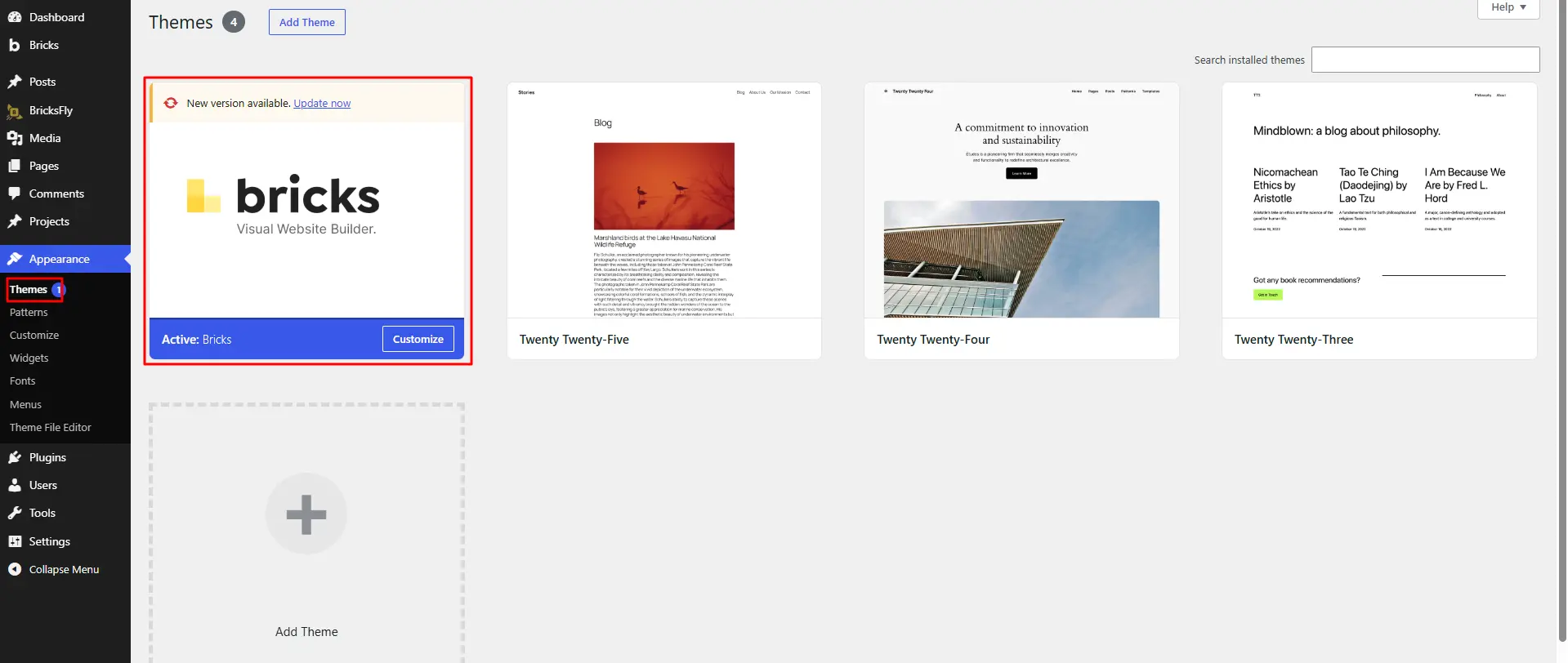Click the Tools wrench icon
Screen dimensions: 1568x663
pos(15,513)
